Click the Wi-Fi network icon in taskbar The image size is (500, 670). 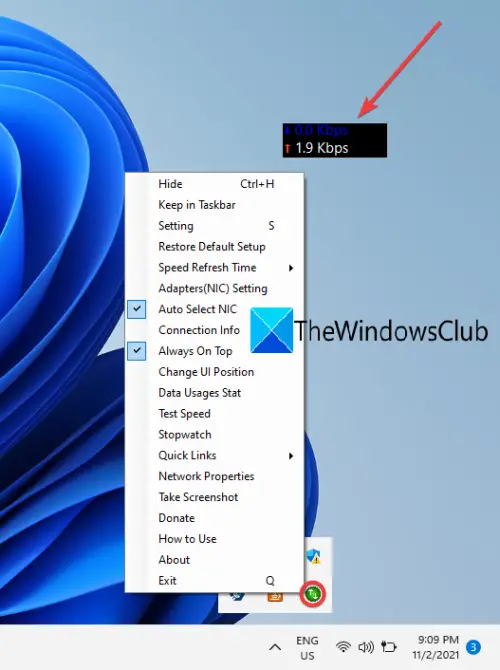click(x=343, y=647)
